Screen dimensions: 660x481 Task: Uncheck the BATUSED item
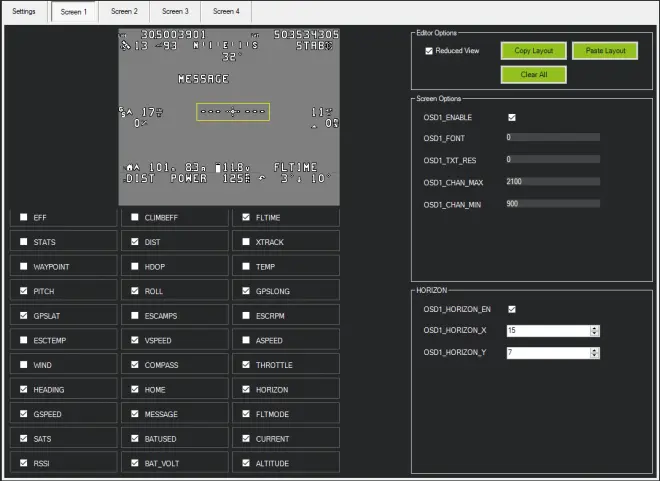[135, 438]
